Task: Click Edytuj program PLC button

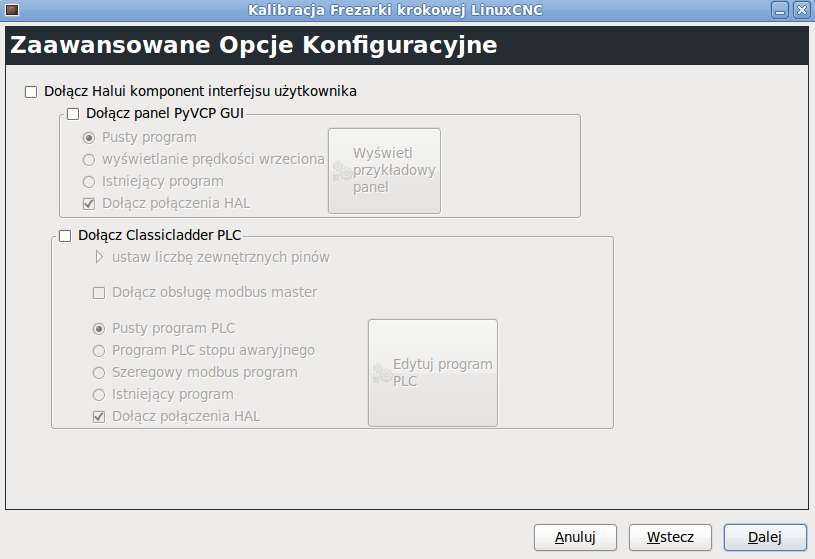Action: (433, 373)
